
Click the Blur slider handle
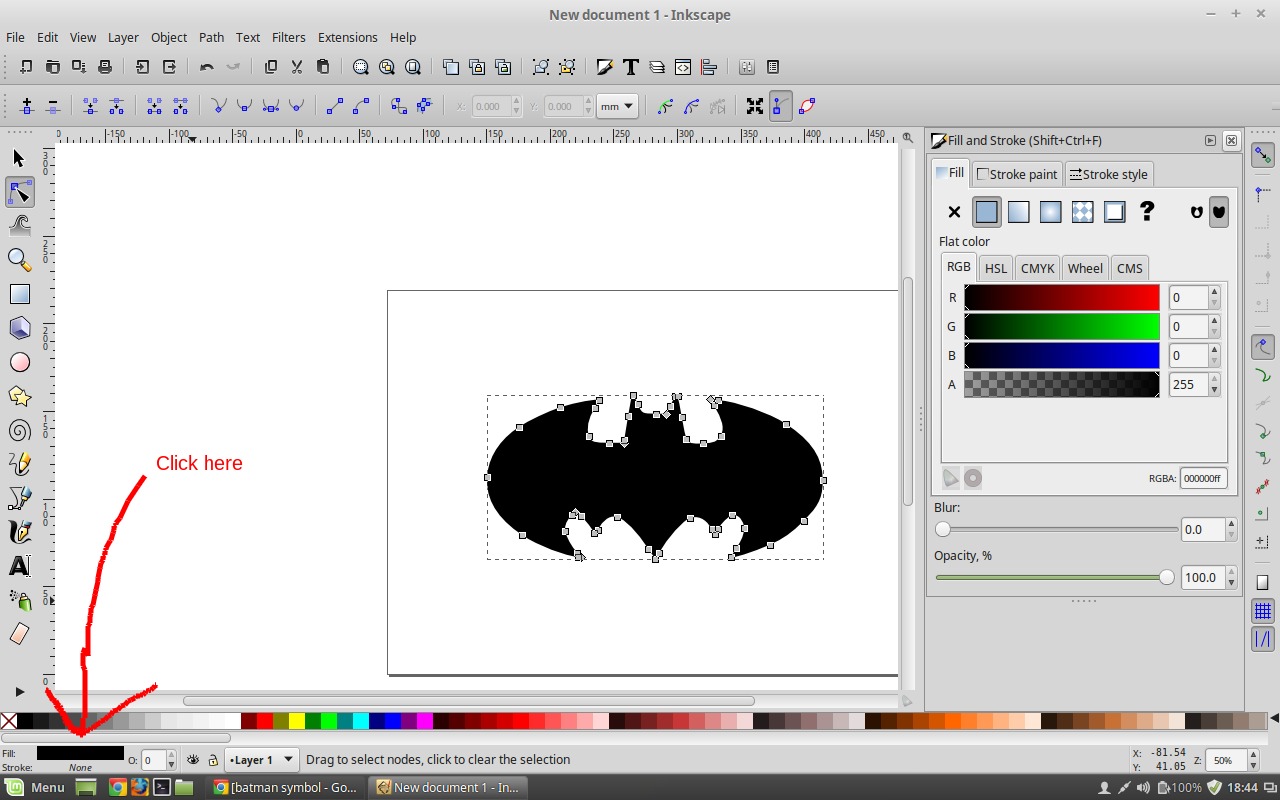(943, 529)
